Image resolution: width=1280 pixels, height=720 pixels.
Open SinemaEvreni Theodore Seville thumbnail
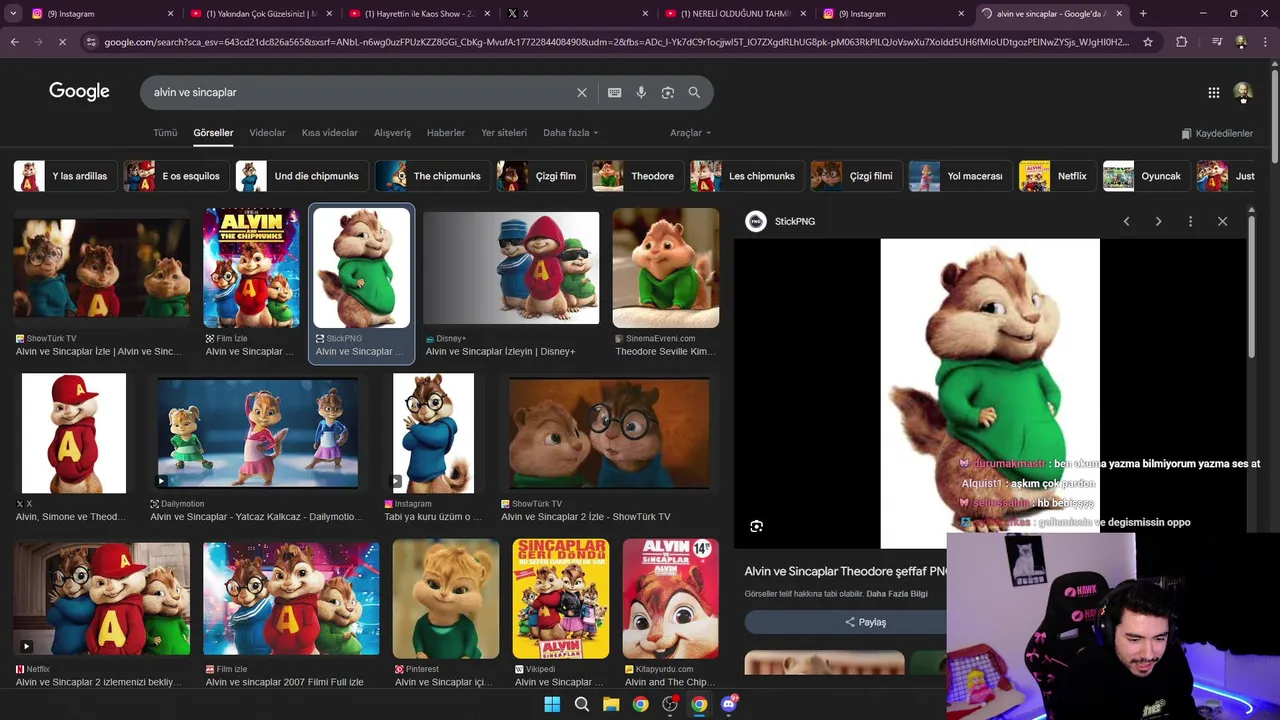(x=666, y=268)
